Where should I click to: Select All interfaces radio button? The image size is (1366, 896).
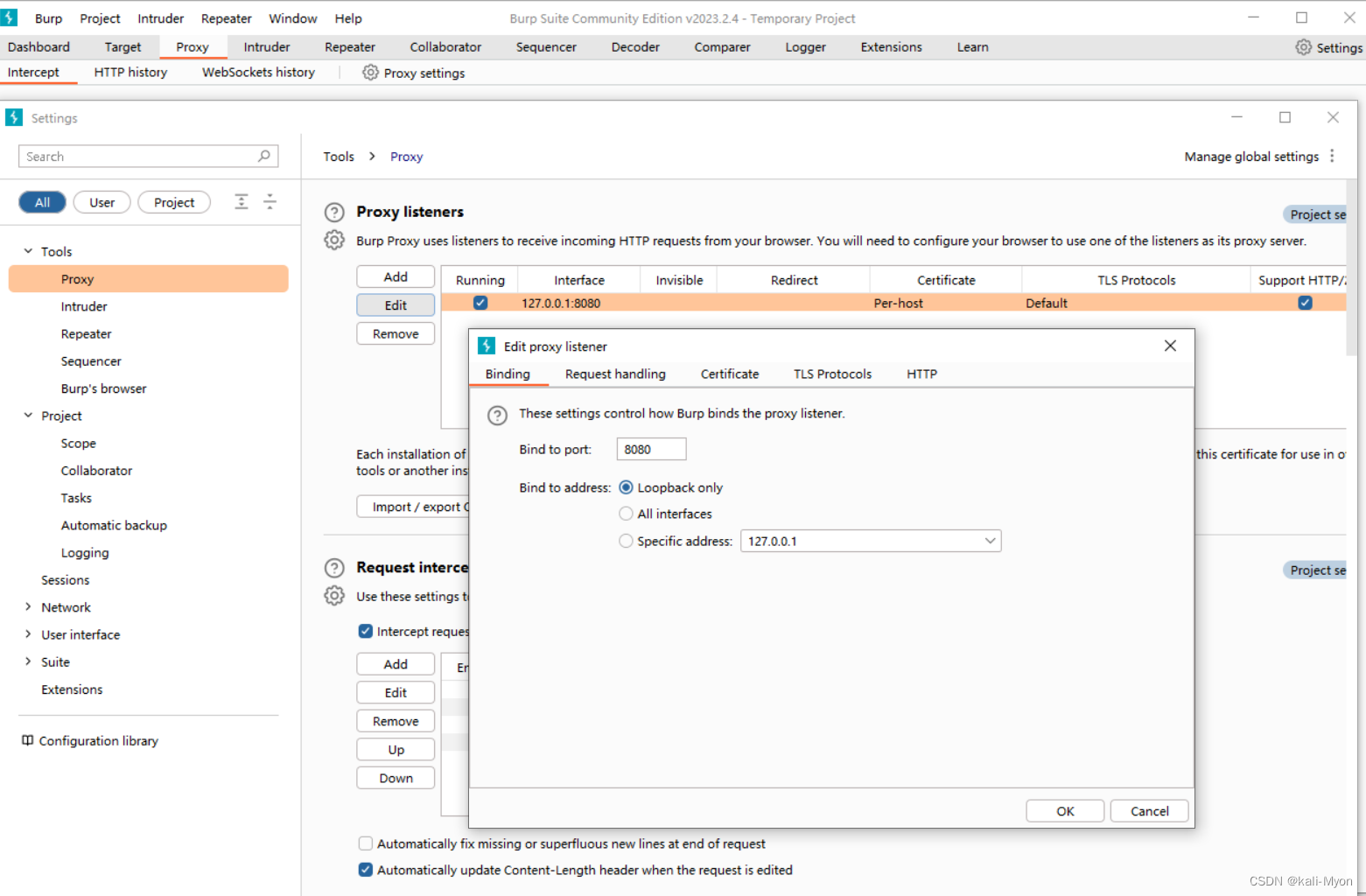pyautogui.click(x=626, y=514)
